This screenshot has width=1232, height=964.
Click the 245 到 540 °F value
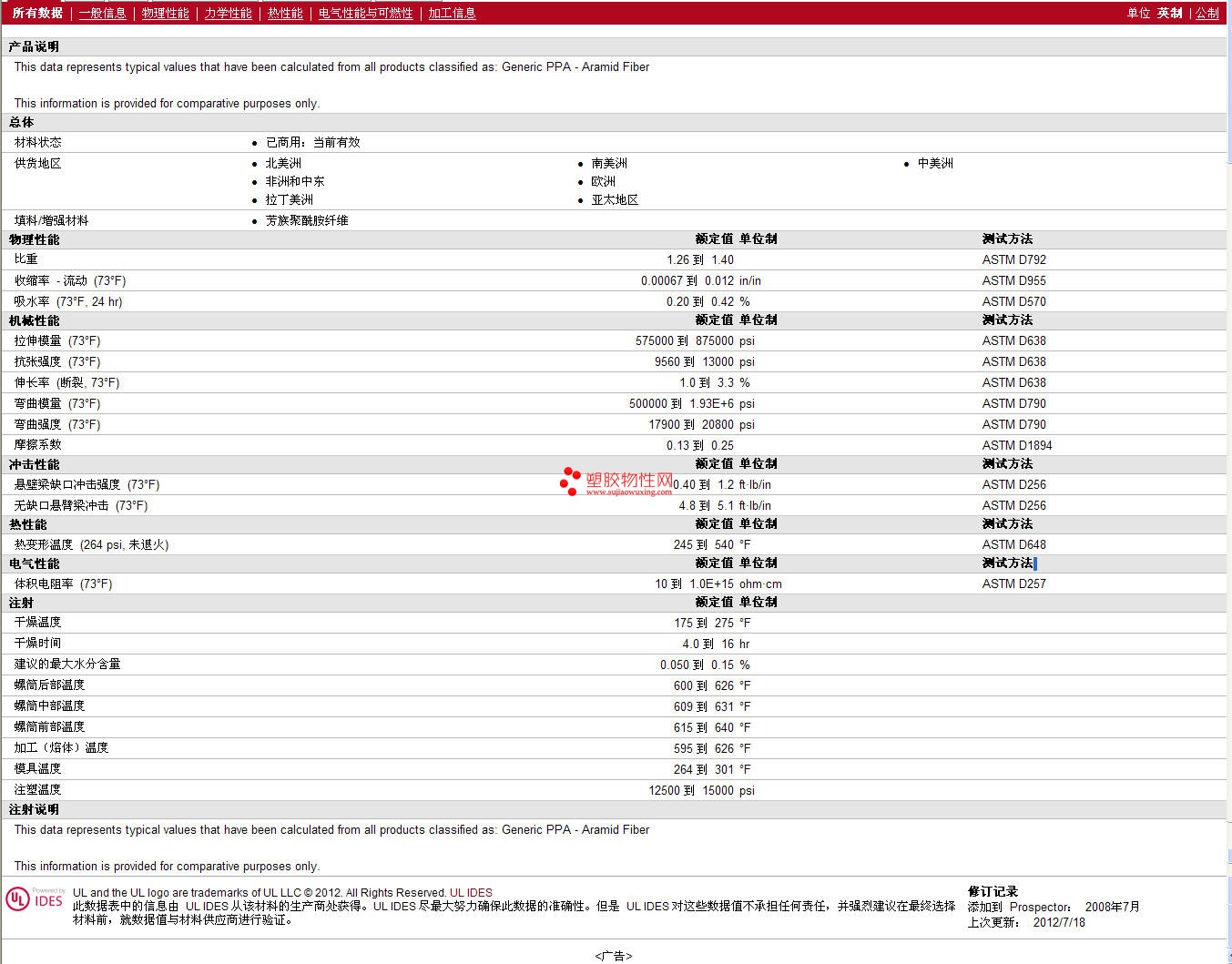712,544
